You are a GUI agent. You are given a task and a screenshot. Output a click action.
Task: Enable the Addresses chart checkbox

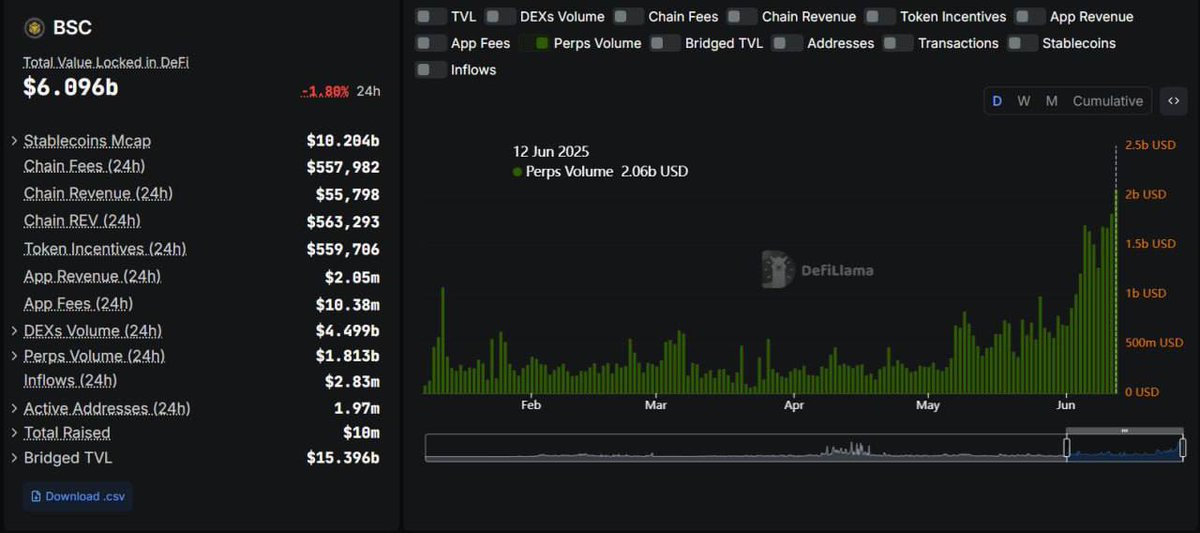(787, 43)
